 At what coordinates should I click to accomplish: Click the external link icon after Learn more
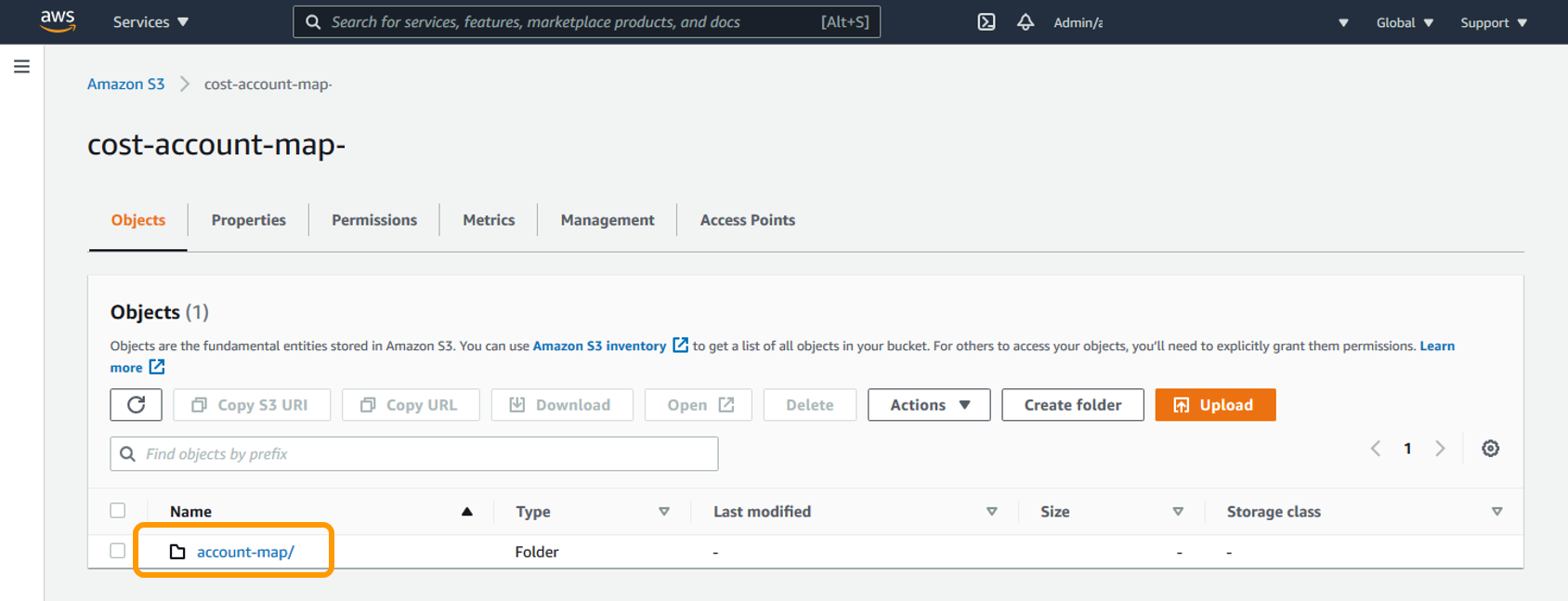click(157, 367)
